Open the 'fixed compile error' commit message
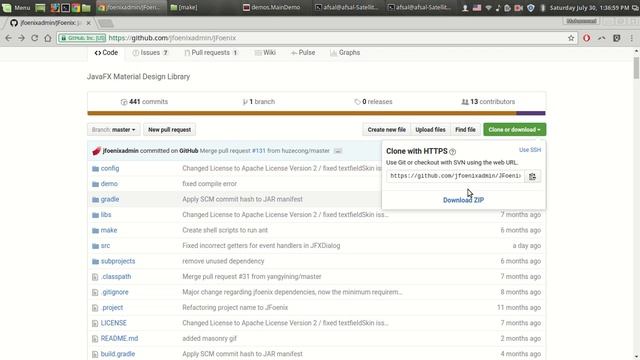This screenshot has height=360, width=640. 209,184
